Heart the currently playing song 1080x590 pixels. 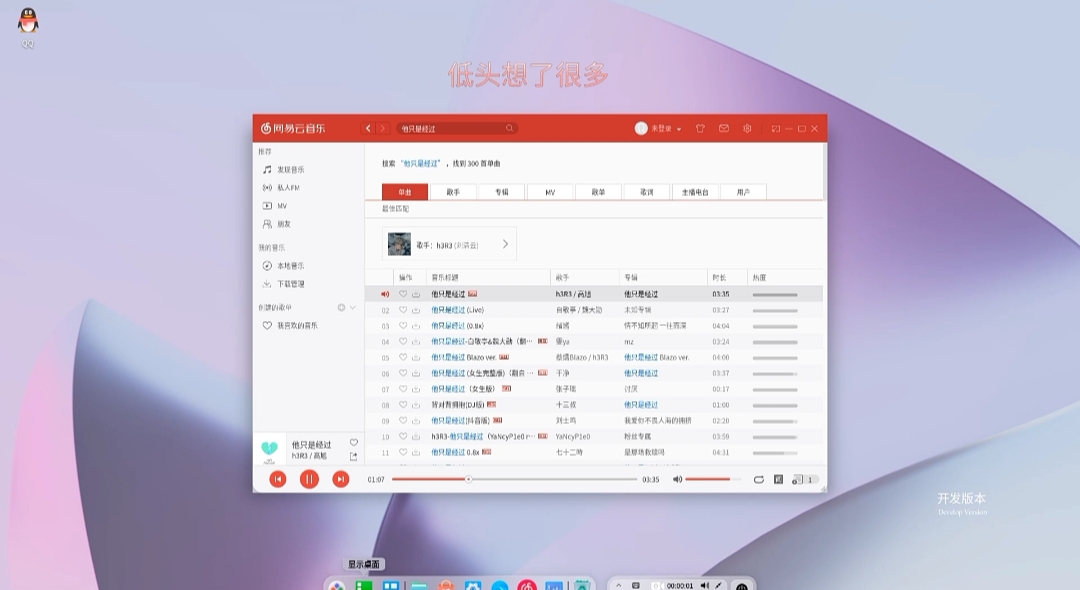pyautogui.click(x=353, y=440)
